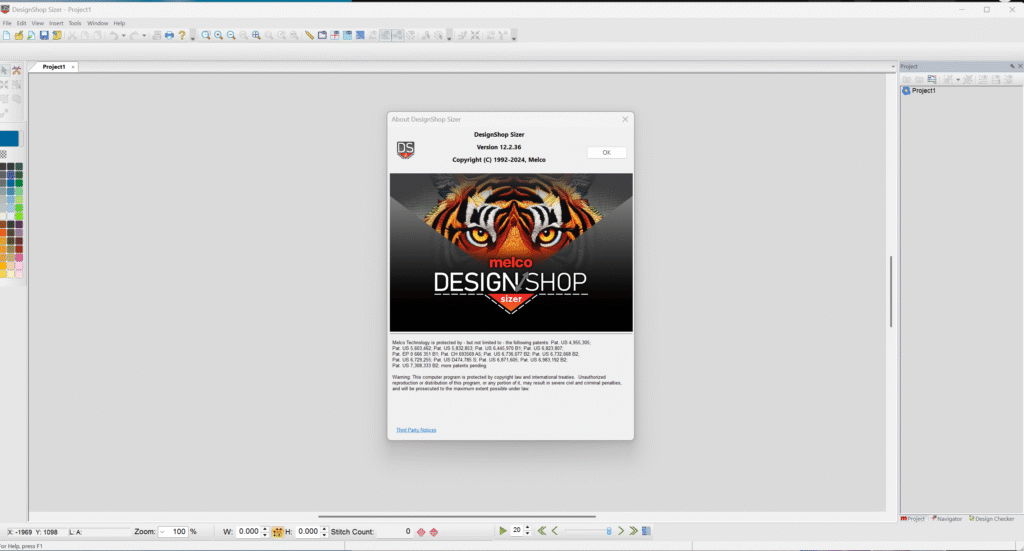Click the New document icon

[6, 35]
